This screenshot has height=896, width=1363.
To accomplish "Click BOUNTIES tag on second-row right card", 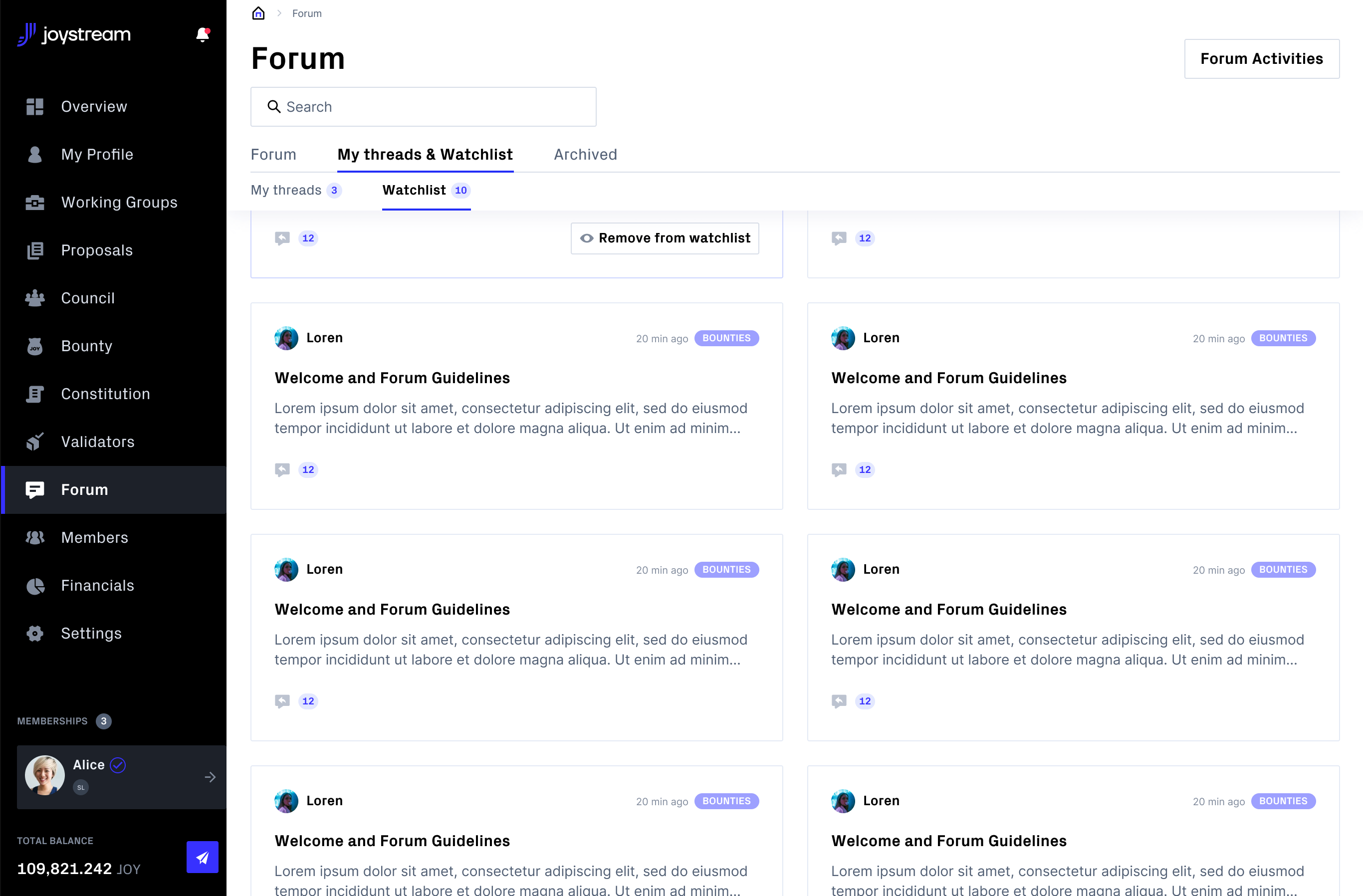I will tap(1283, 338).
